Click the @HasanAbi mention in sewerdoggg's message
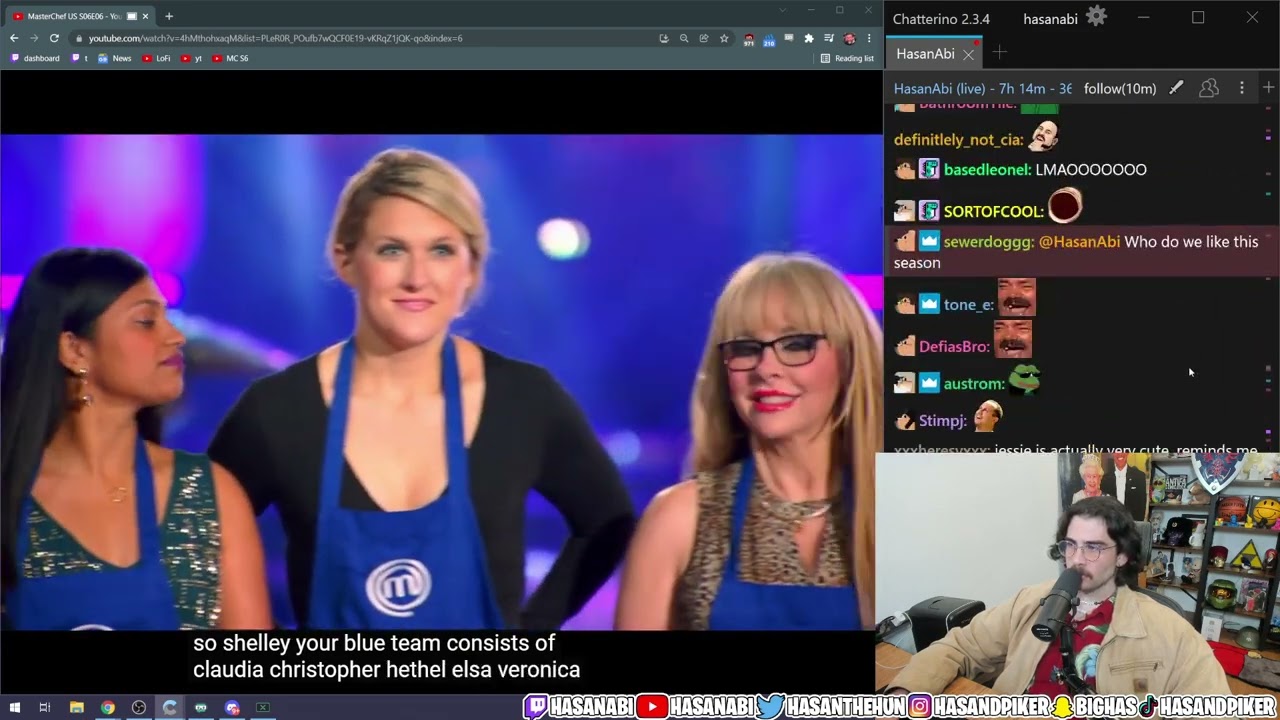Viewport: 1280px width, 720px height. point(1079,242)
